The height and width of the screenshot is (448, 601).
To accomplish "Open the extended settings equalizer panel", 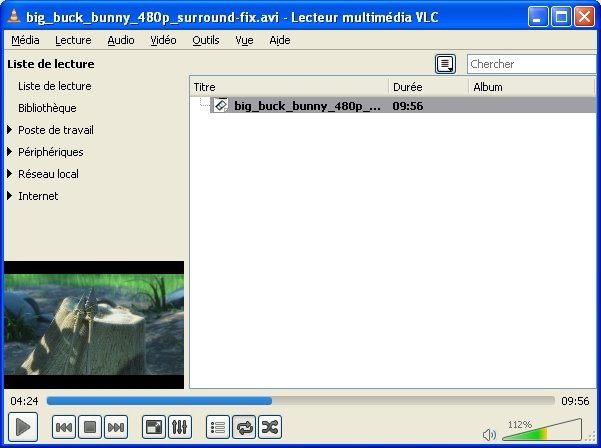I will click(x=180, y=427).
